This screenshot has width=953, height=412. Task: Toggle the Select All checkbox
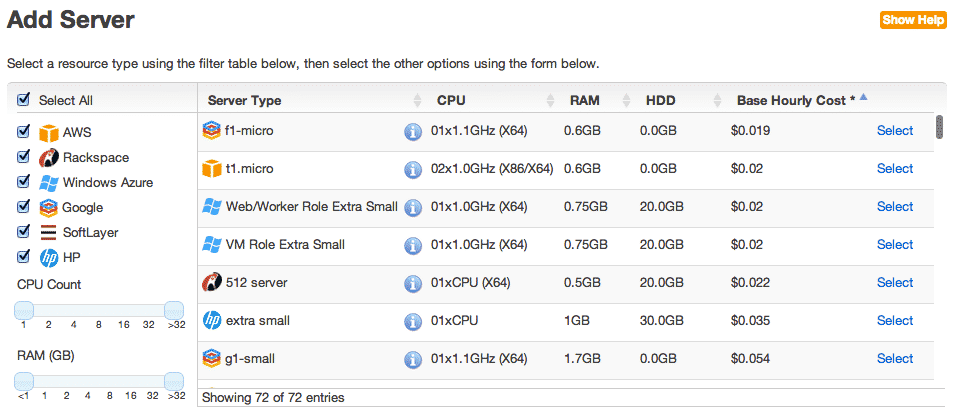pos(24,100)
